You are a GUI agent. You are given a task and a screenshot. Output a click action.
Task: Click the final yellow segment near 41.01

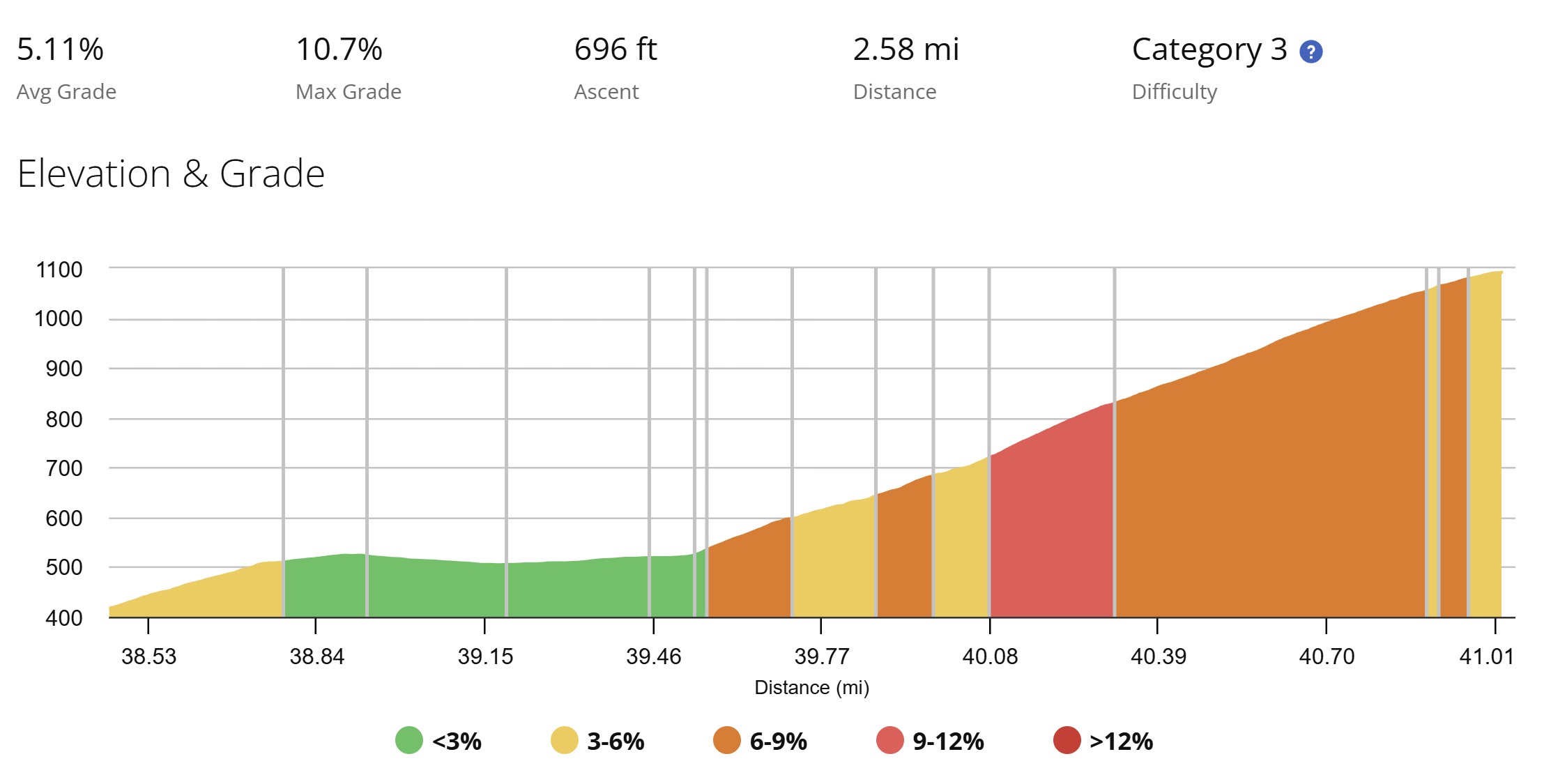pyautogui.click(x=1485, y=446)
